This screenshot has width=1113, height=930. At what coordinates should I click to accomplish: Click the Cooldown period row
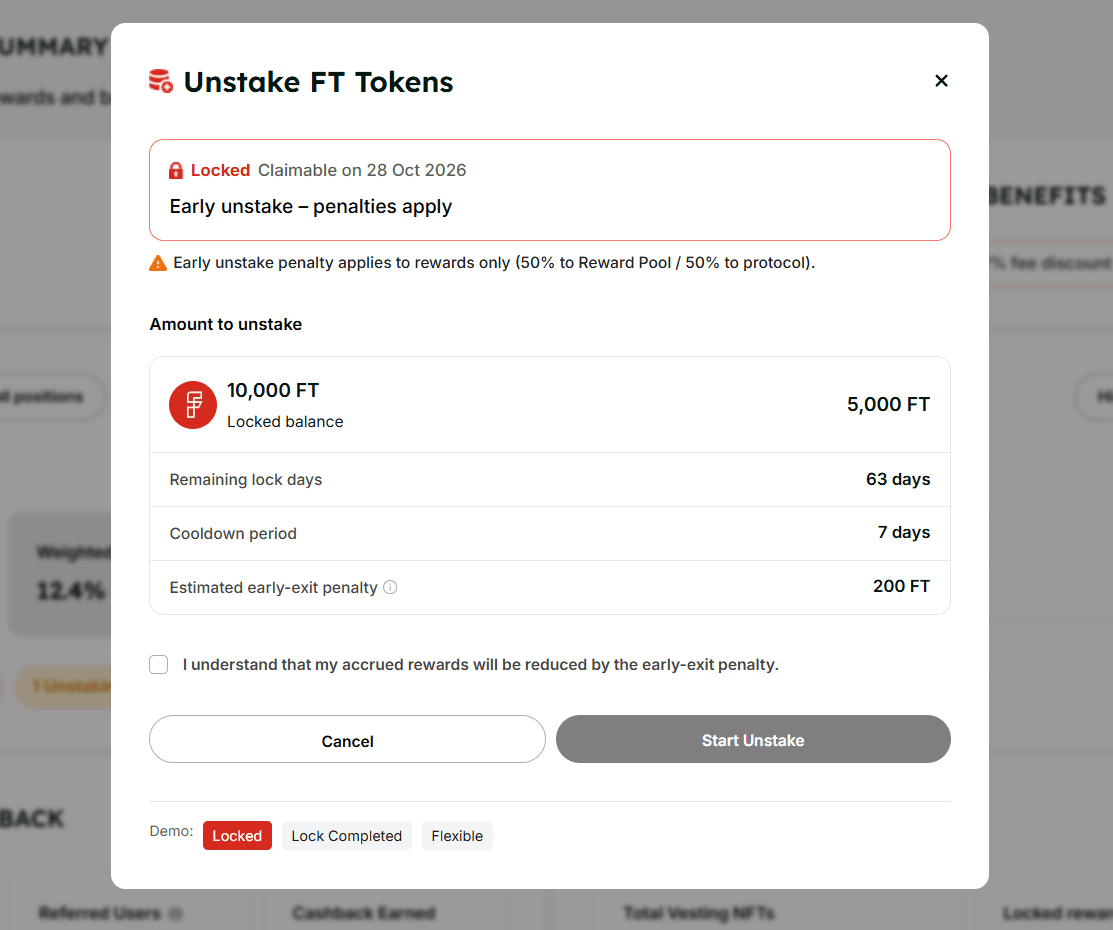click(550, 533)
